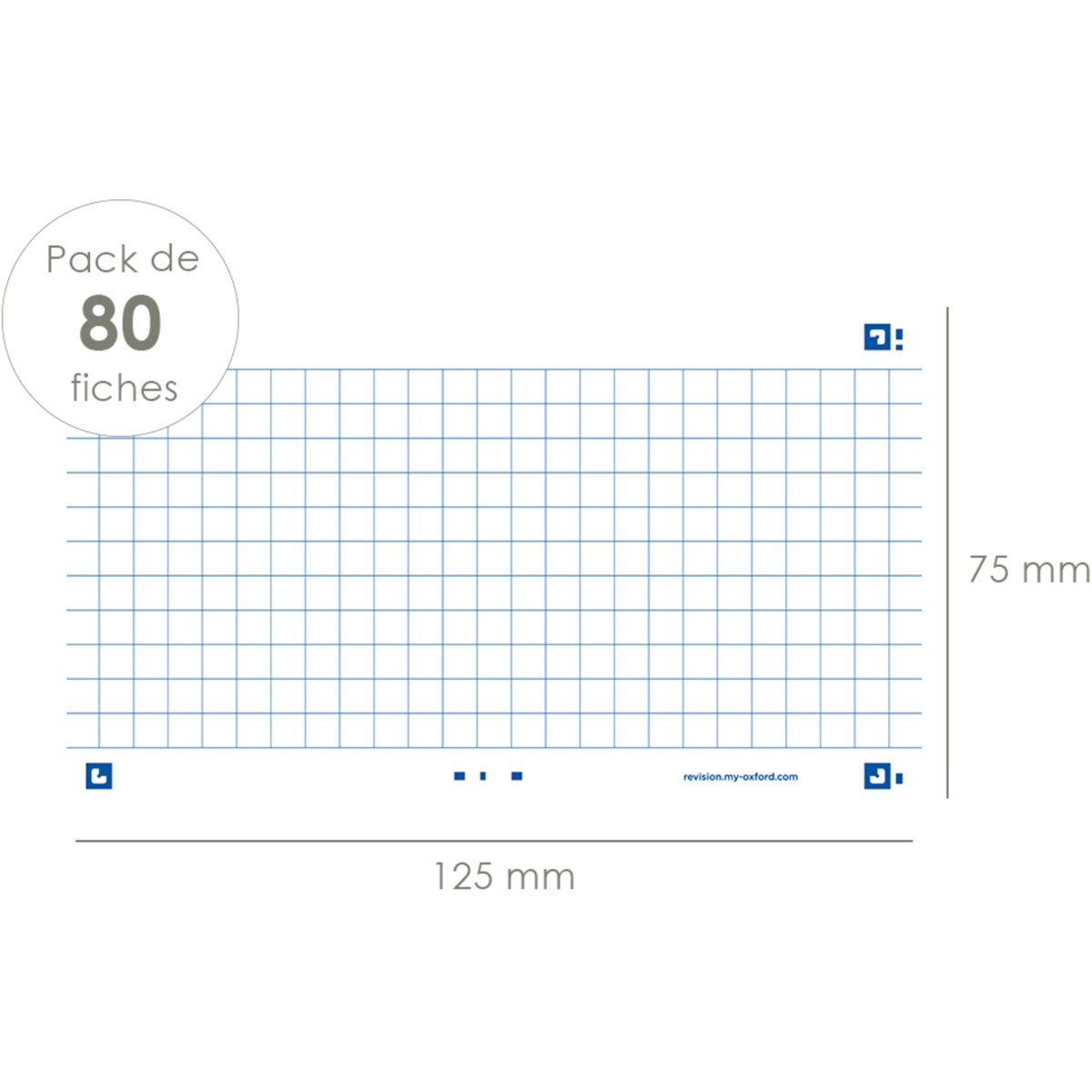Open the revision.my-oxford.com link
The height and width of the screenshot is (1092, 1092).
[740, 776]
